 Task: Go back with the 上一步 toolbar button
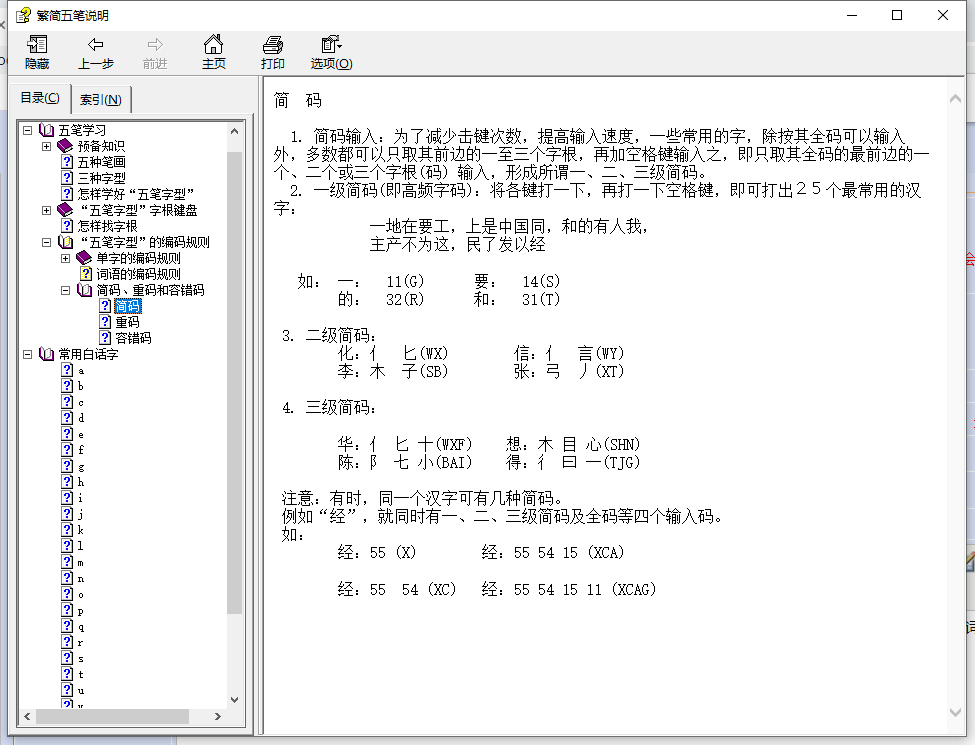(x=96, y=52)
